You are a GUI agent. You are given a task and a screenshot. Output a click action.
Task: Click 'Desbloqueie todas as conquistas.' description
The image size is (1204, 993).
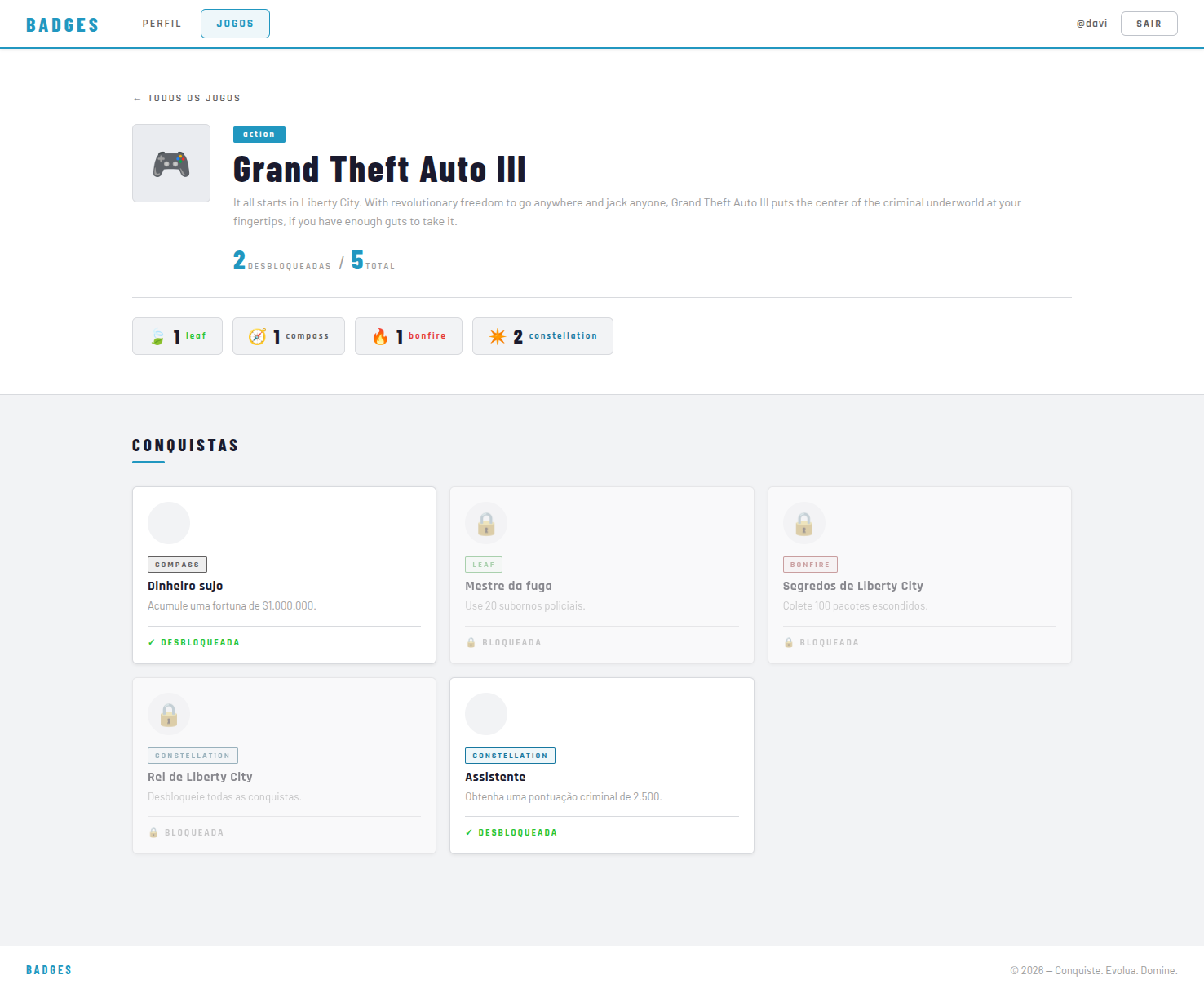coord(224,797)
